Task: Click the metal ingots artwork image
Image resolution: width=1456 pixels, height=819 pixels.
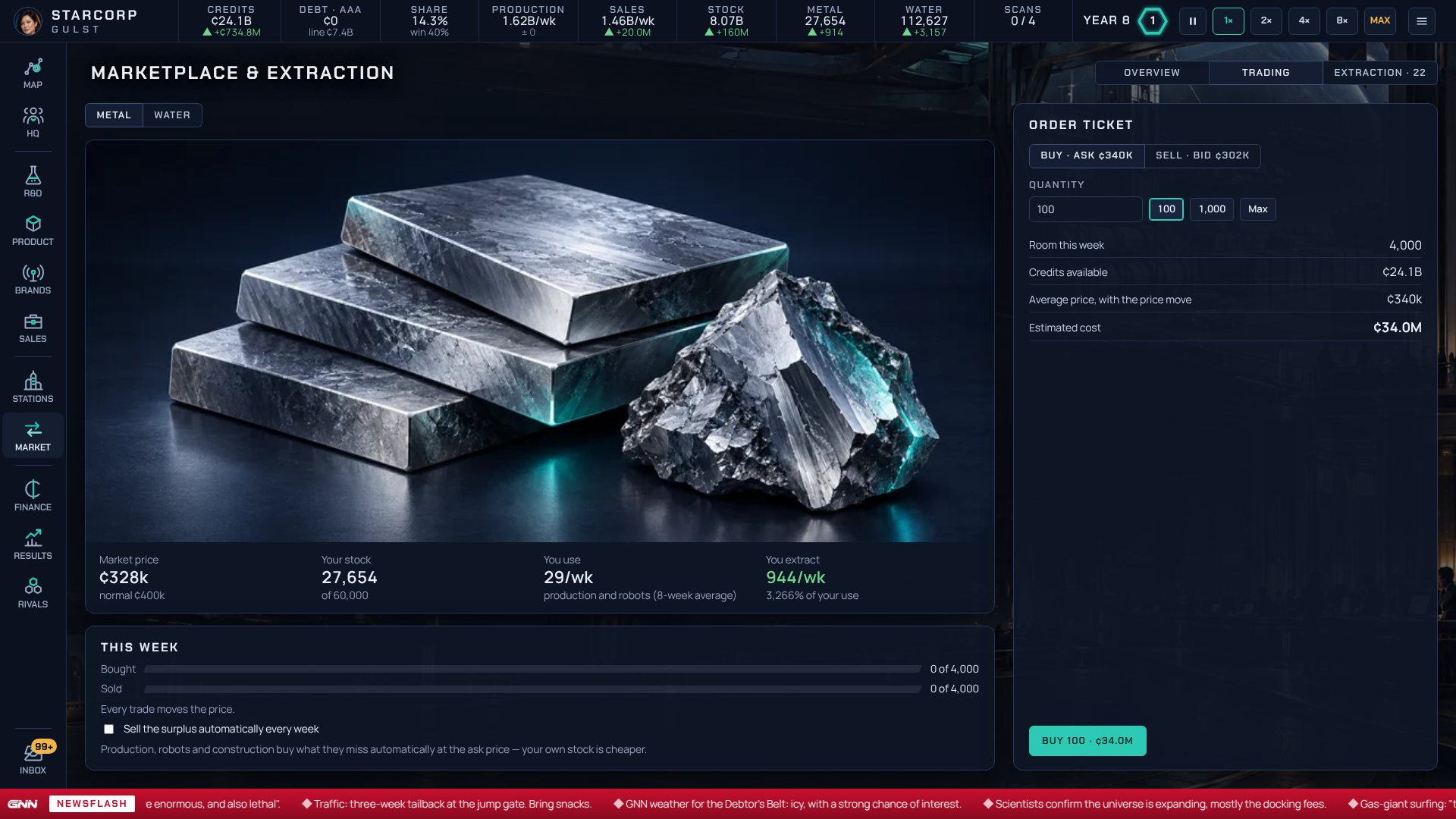Action: [539, 341]
